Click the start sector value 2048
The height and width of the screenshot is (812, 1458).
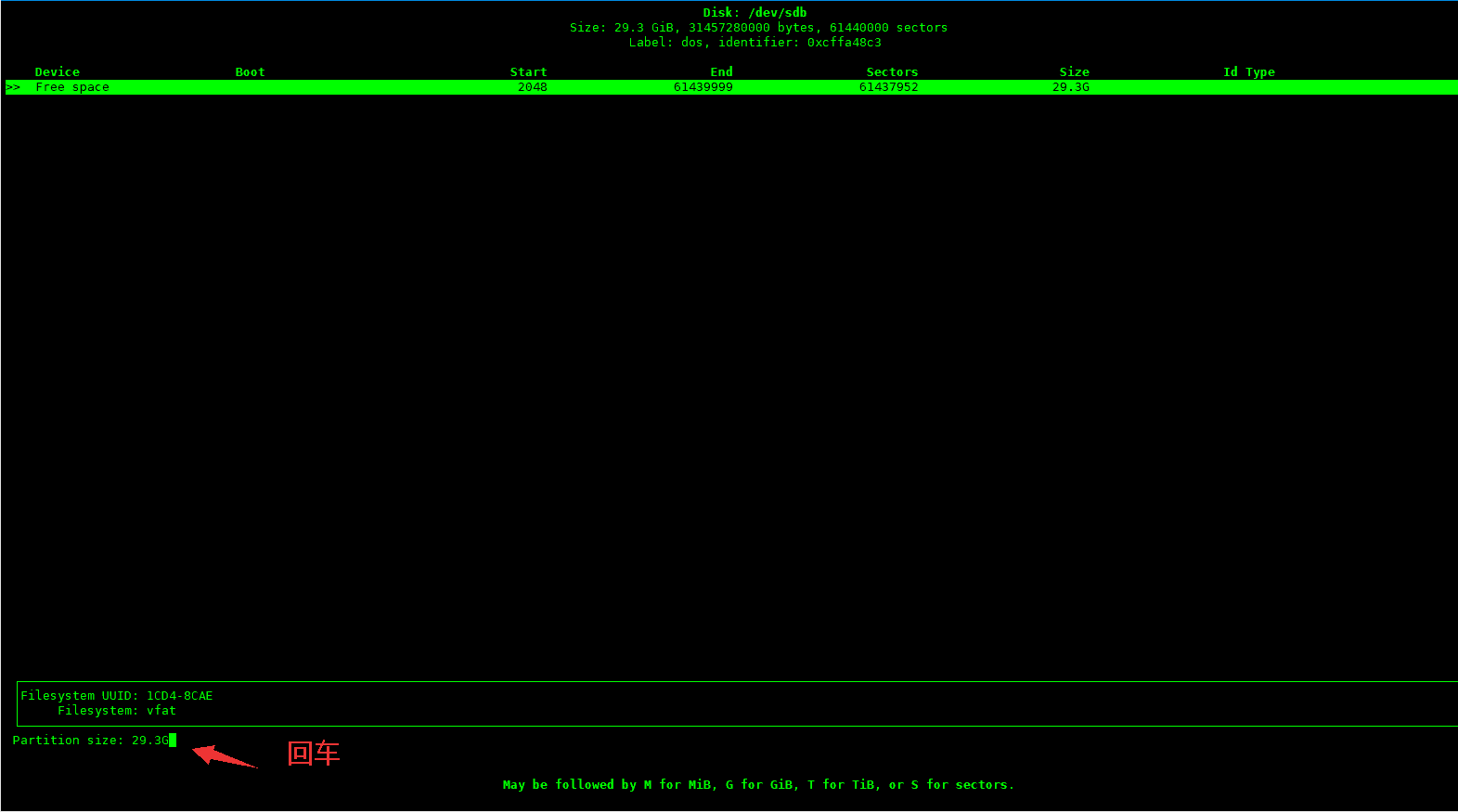[x=533, y=87]
